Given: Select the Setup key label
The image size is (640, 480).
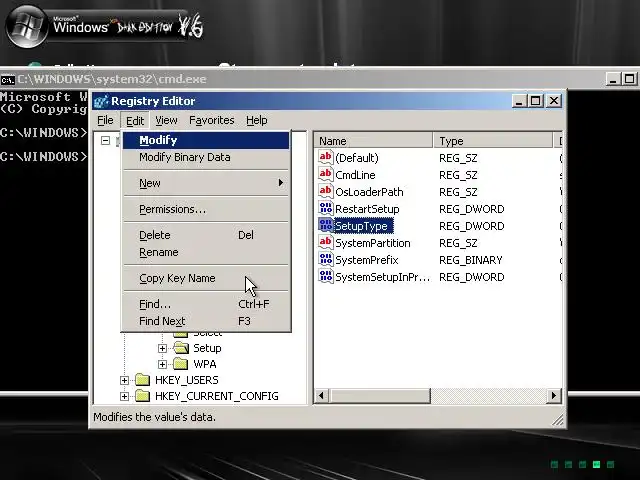Looking at the screenshot, I should coord(207,348).
